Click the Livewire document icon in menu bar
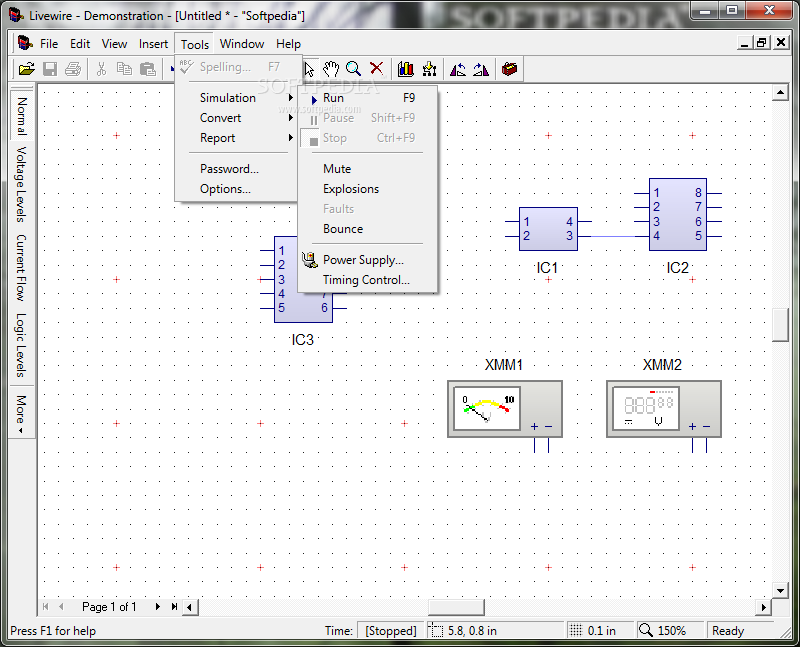 (25, 43)
